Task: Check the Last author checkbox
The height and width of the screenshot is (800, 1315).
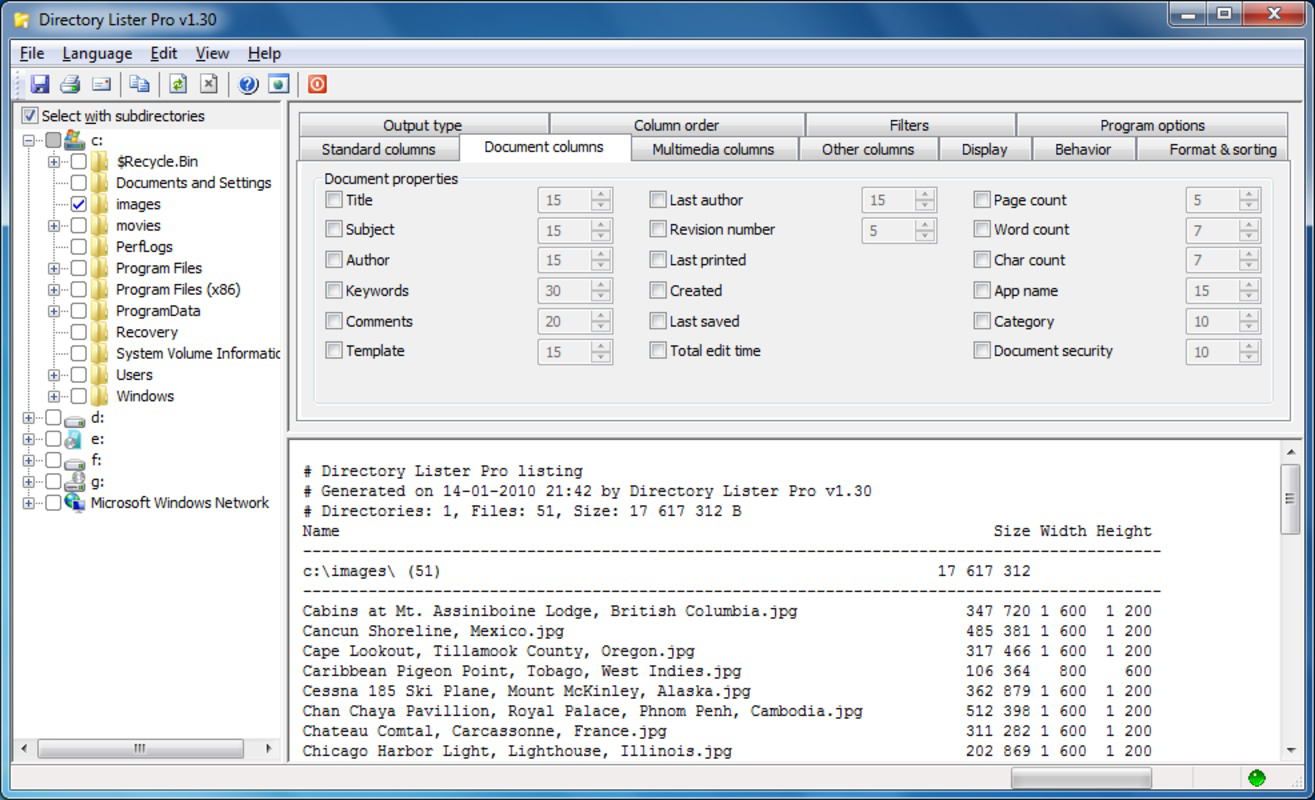Action: tap(658, 200)
